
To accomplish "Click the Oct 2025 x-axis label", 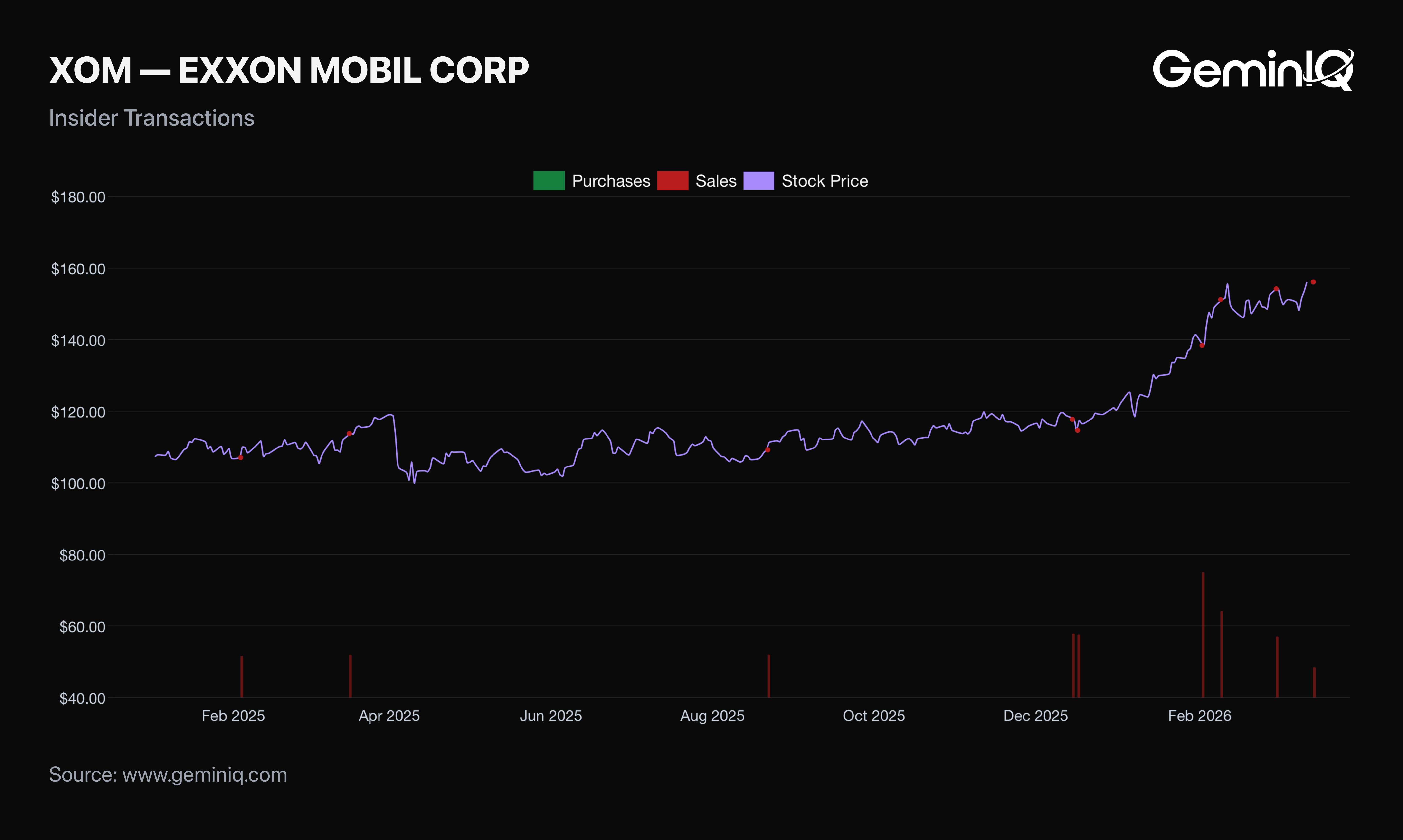I will (x=874, y=716).
